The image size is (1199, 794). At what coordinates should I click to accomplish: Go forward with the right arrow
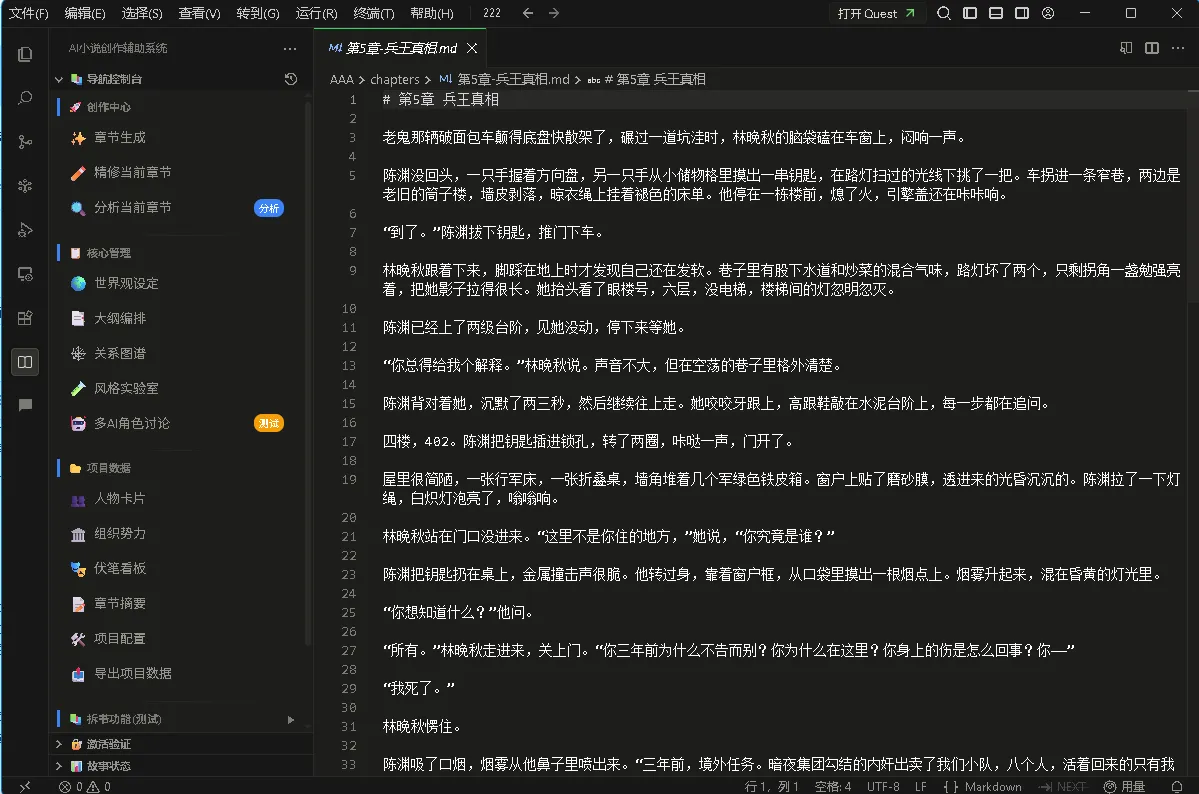pos(554,13)
